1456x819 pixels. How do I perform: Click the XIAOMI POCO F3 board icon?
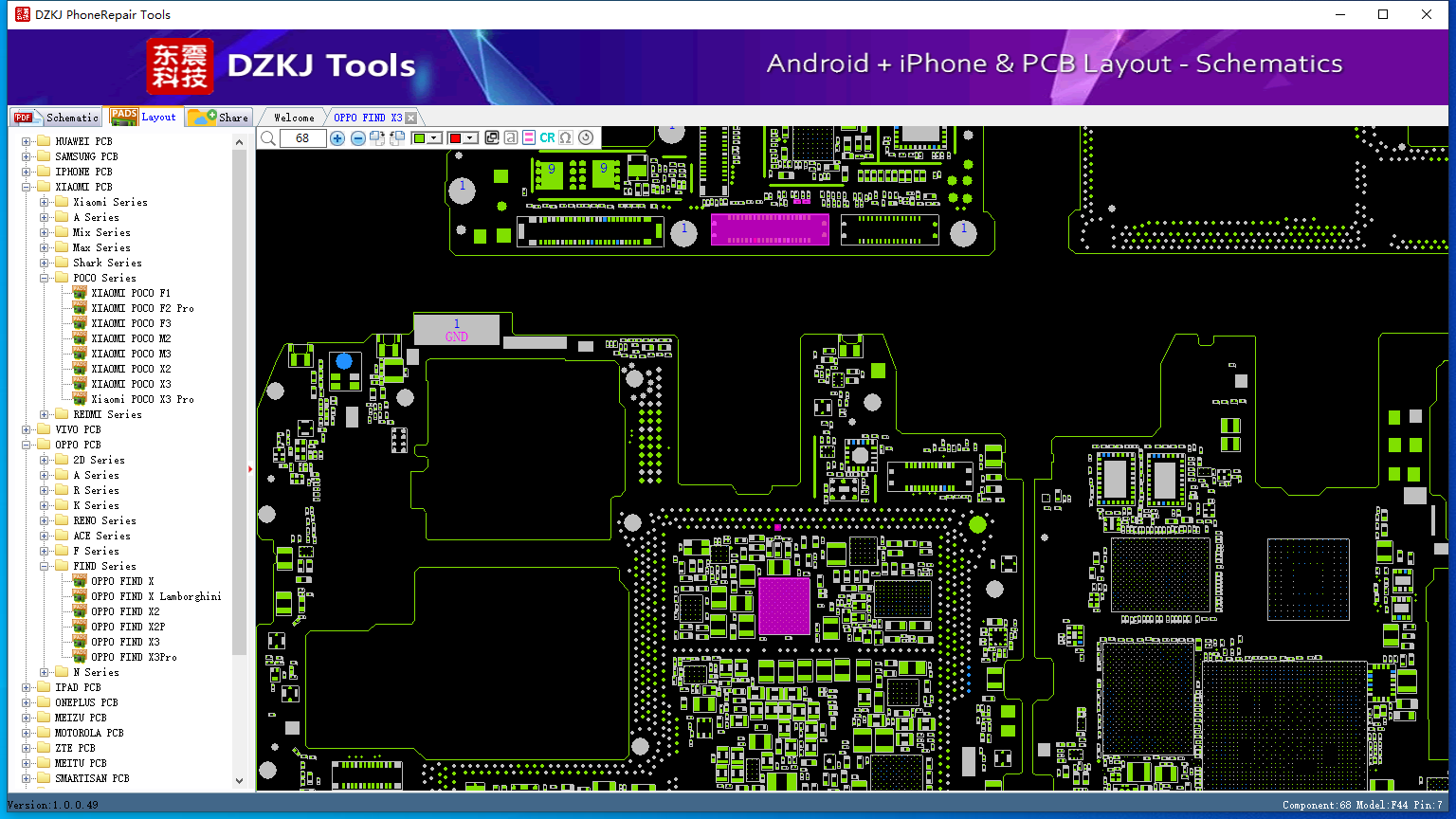(x=80, y=323)
